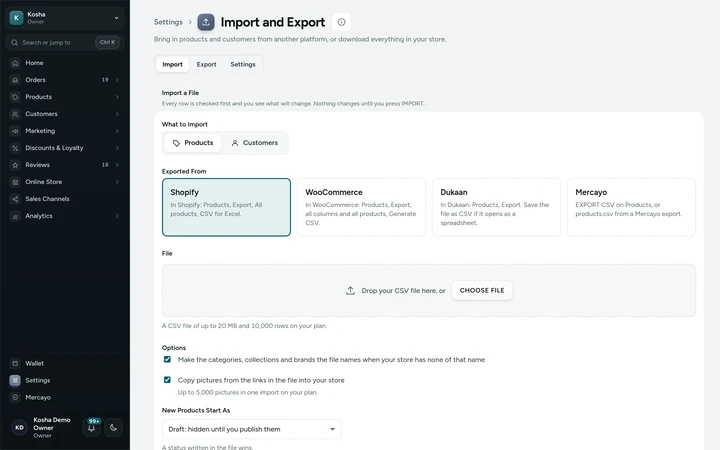Click the Products tag icon in sidebar
This screenshot has width=720, height=450.
15,97
